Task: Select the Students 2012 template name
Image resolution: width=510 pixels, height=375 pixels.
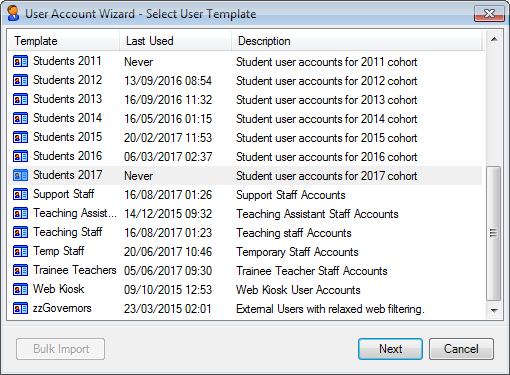Action: point(67,80)
